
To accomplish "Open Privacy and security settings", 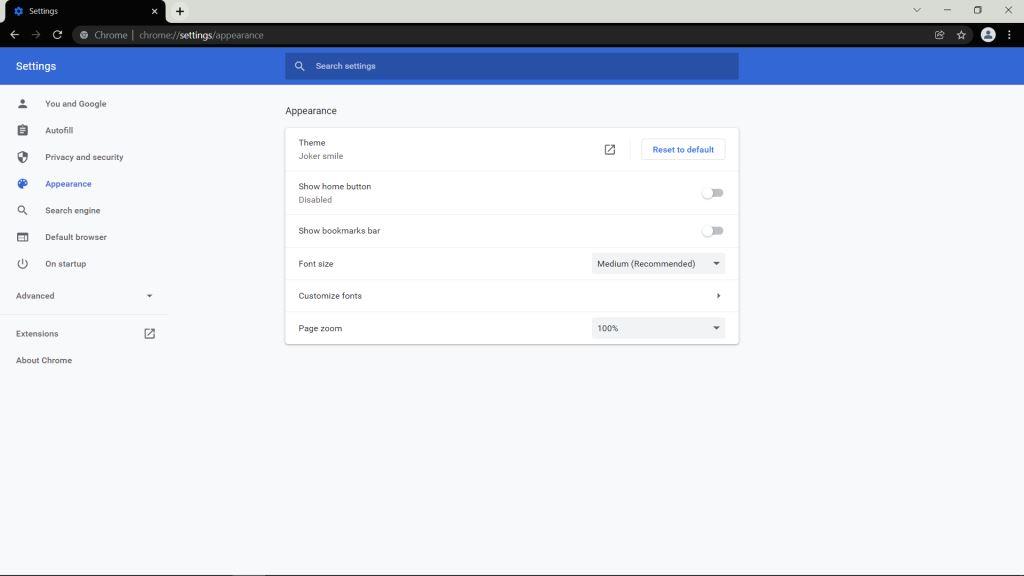I will tap(84, 157).
